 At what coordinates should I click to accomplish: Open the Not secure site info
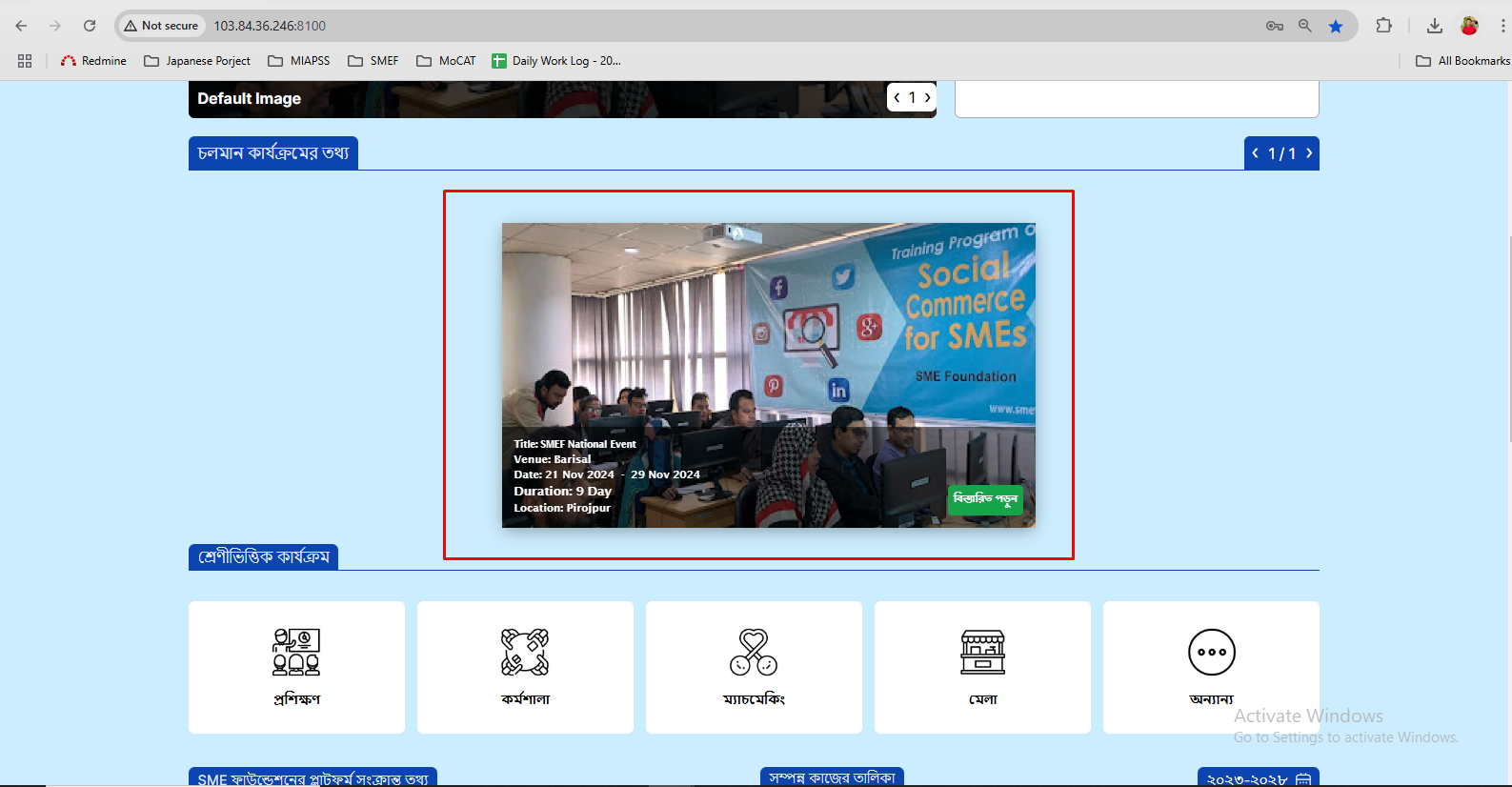pyautogui.click(x=161, y=26)
